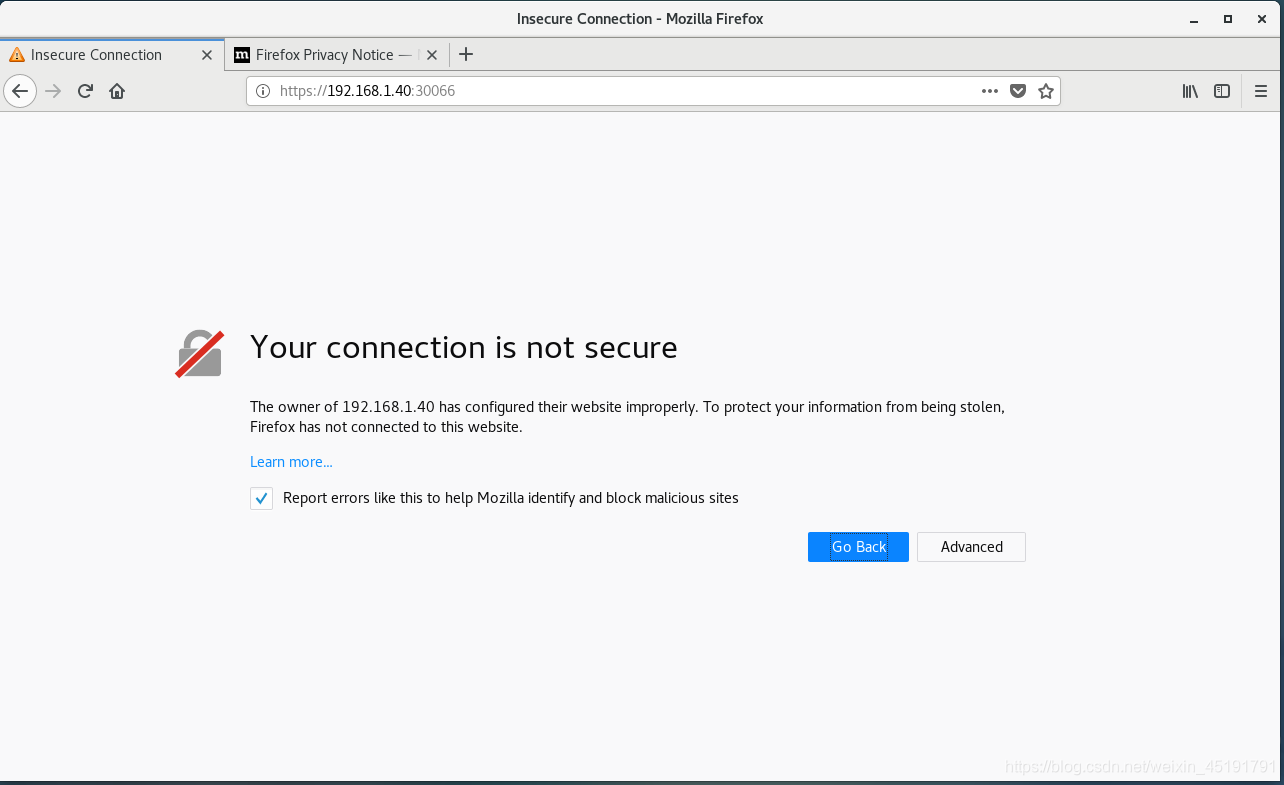Screen dimensions: 1284x785
Task: Click the 'Your connection is not secure' heading
Action: (x=464, y=347)
